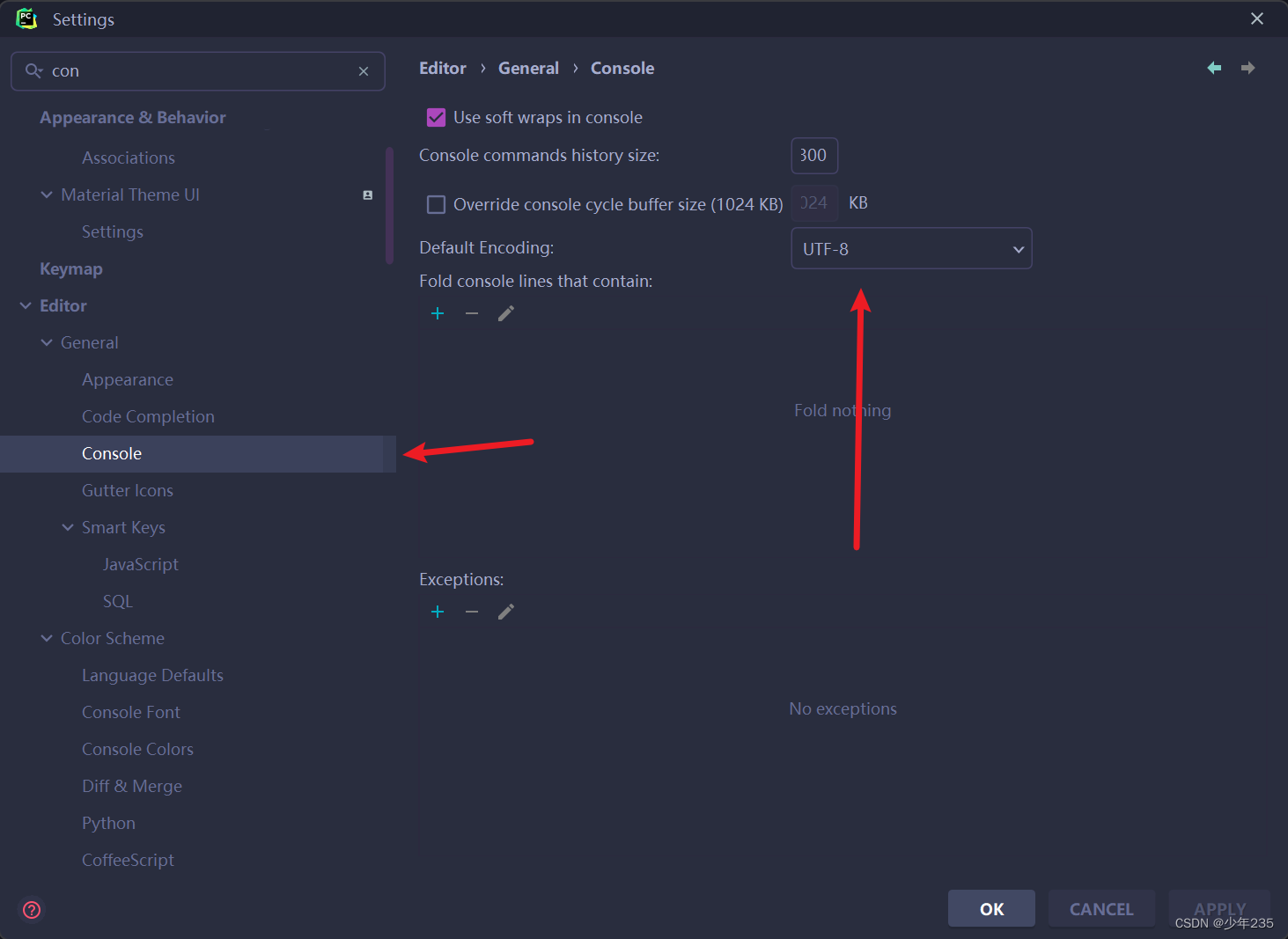Clear the settings search text
Image resolution: width=1288 pixels, height=939 pixels.
(364, 71)
